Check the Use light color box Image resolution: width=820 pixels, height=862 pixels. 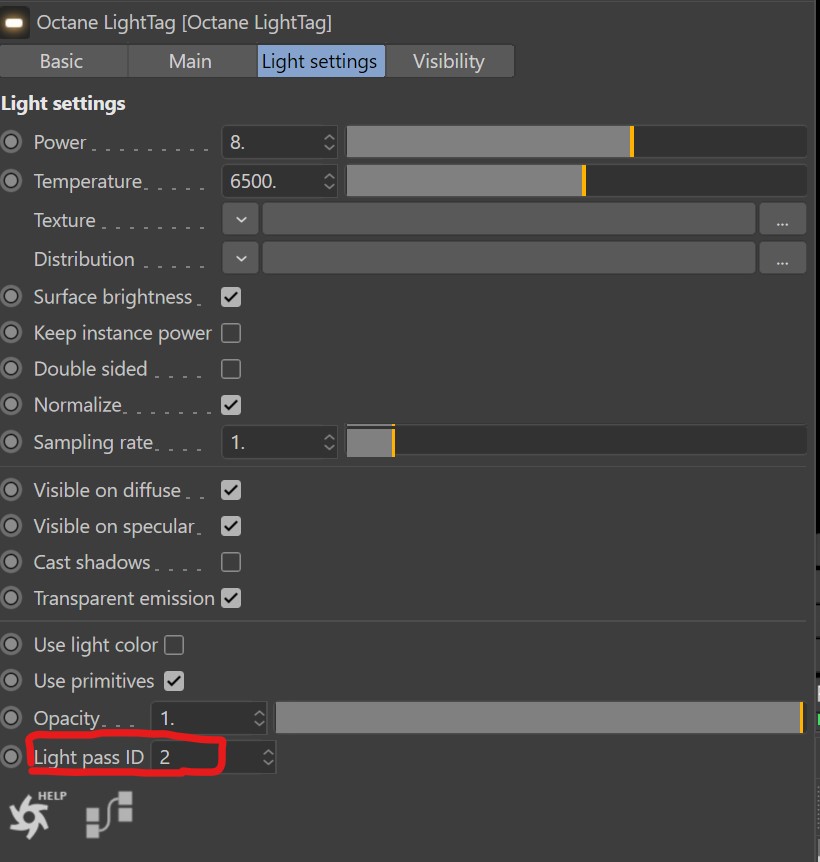(x=174, y=645)
